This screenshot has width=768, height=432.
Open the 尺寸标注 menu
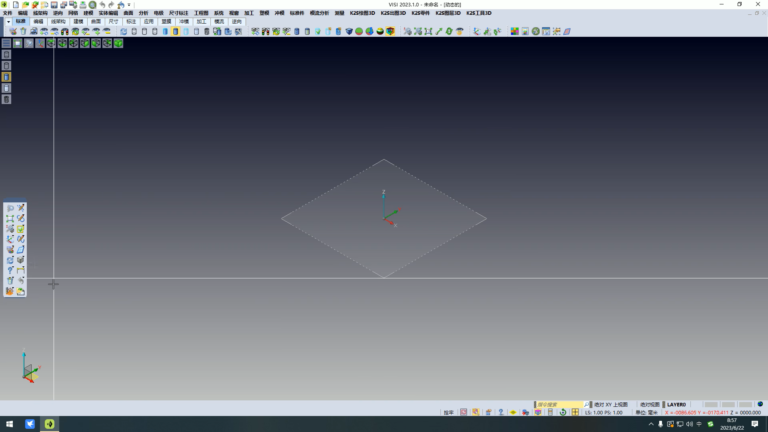[178, 13]
